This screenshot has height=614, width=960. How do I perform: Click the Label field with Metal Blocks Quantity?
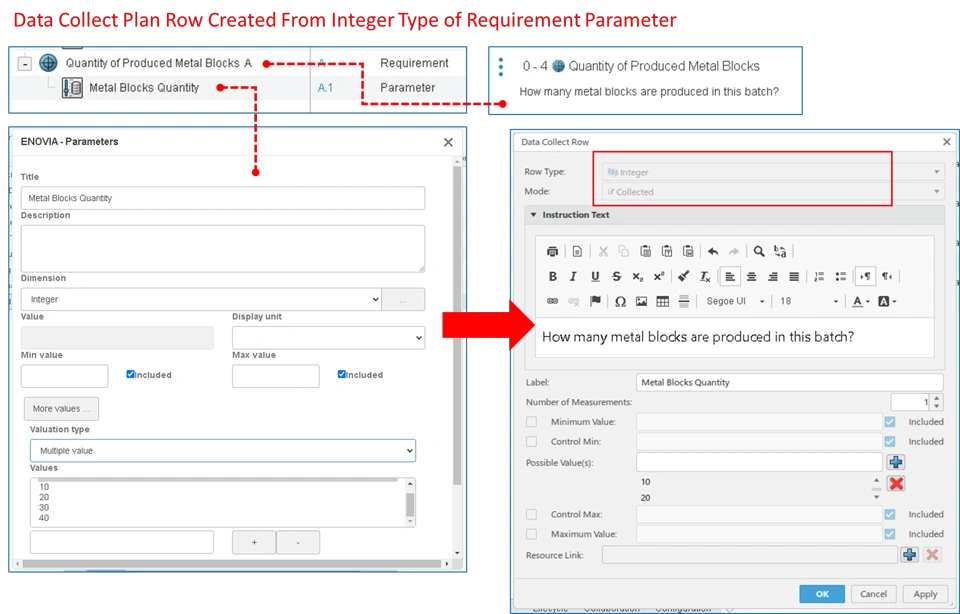790,383
